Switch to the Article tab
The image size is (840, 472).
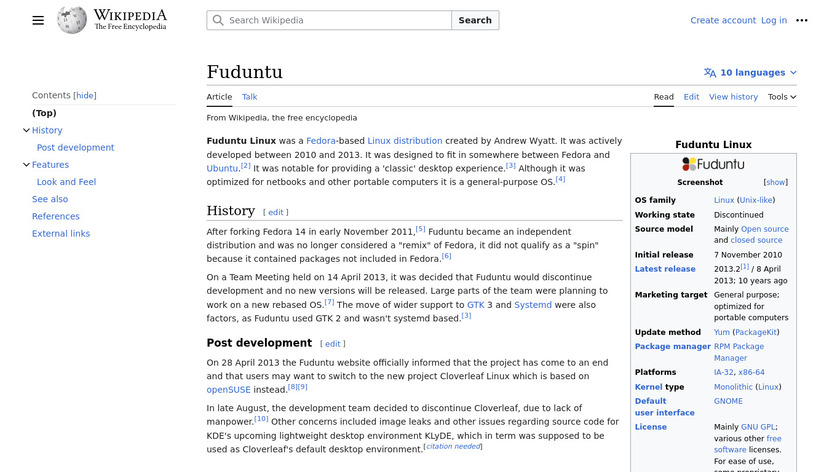(219, 97)
